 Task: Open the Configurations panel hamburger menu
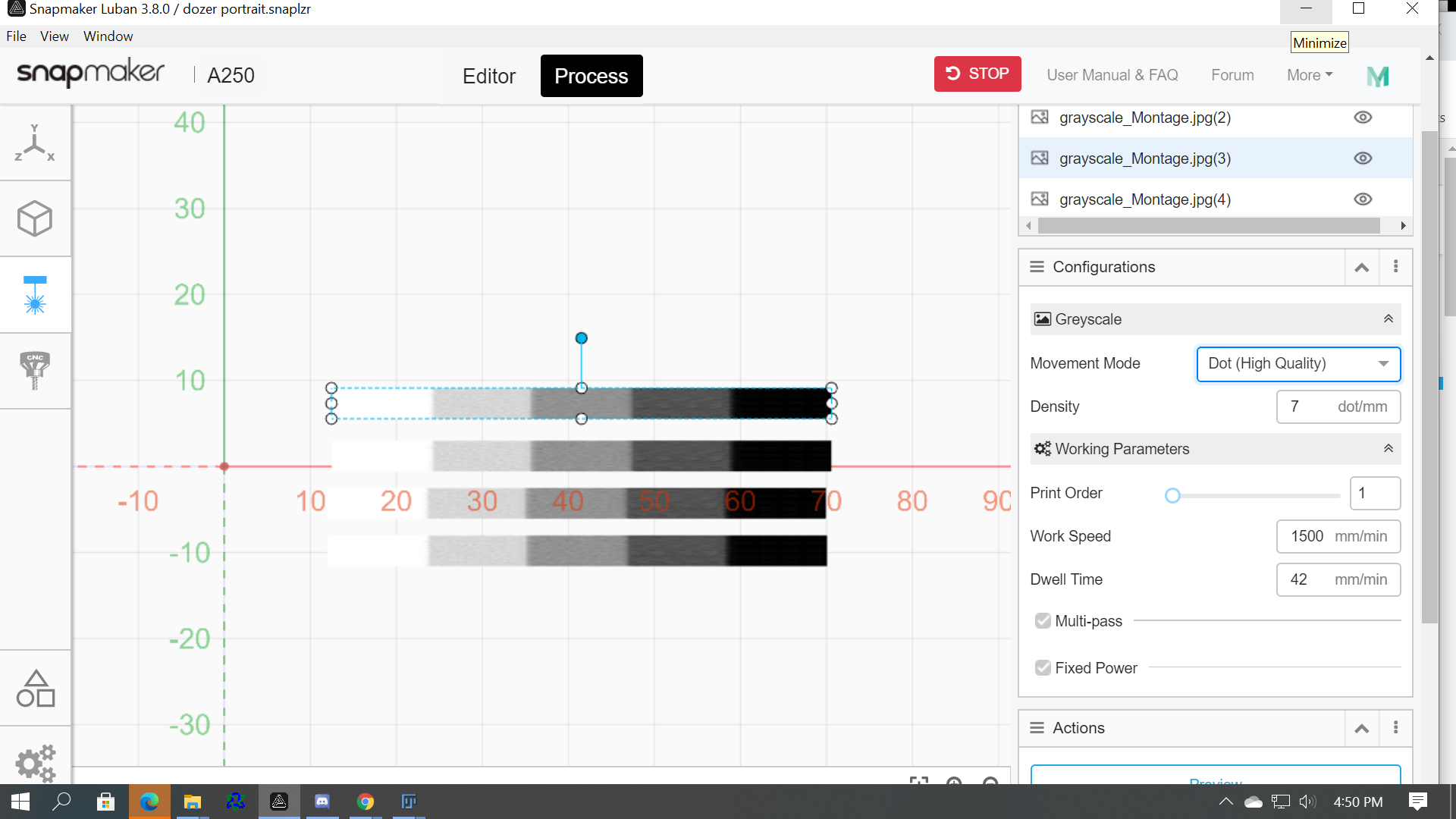1036,267
